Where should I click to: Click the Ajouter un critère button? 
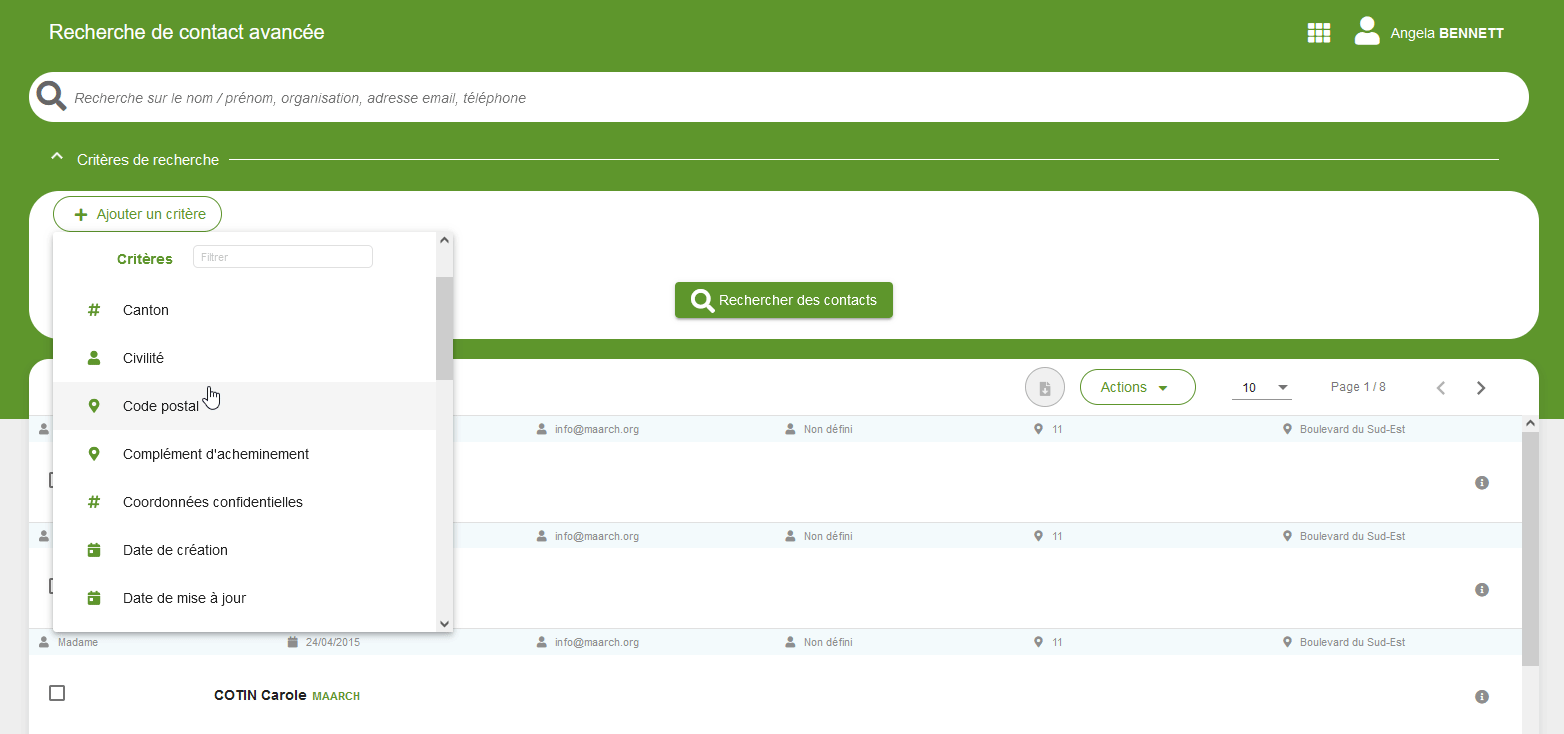[138, 214]
